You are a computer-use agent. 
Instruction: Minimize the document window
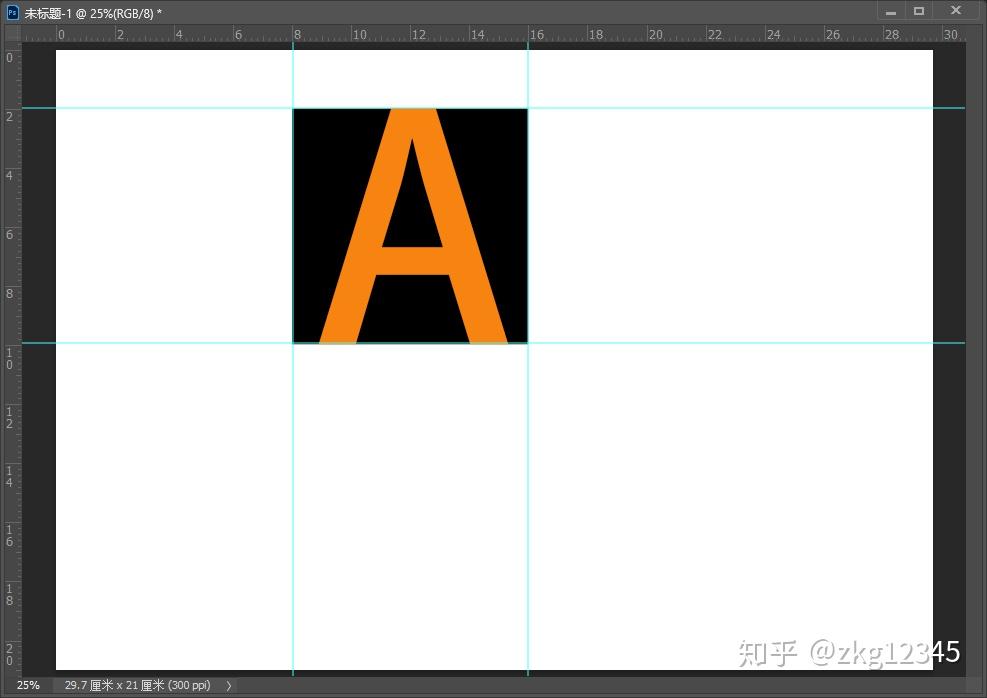pos(891,11)
